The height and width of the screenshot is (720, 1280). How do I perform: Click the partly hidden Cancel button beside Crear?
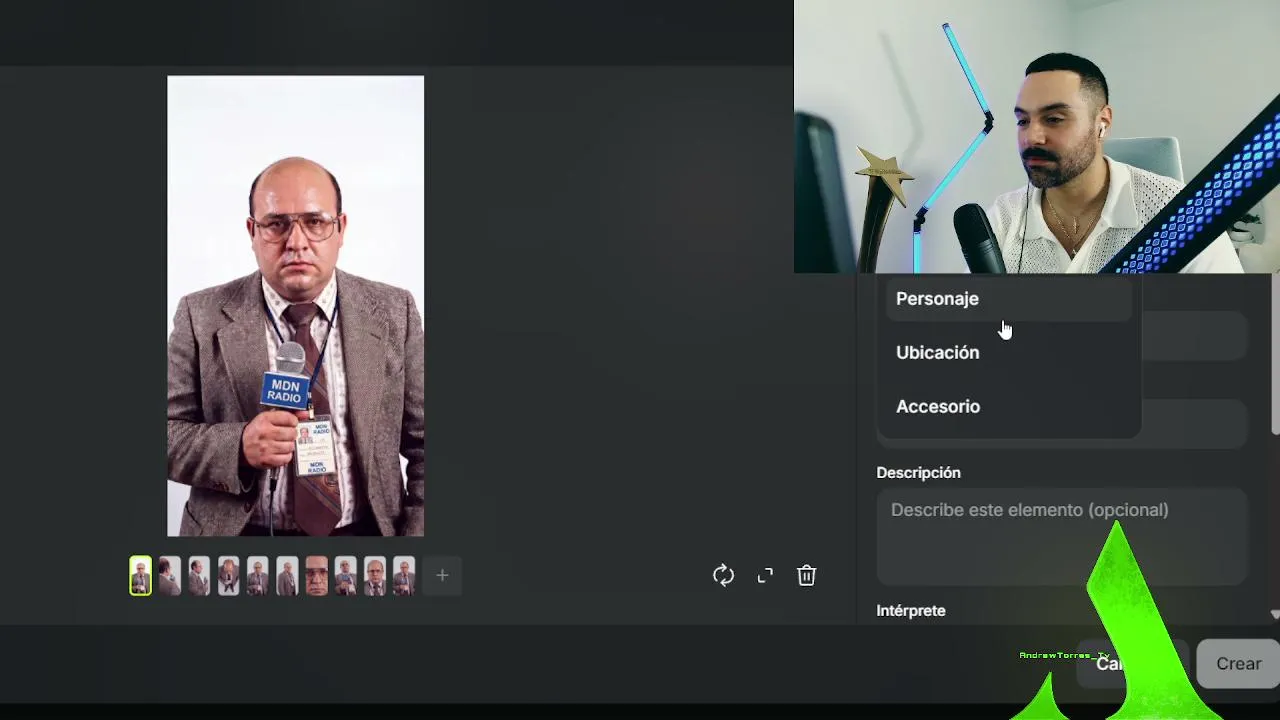tap(1131, 664)
